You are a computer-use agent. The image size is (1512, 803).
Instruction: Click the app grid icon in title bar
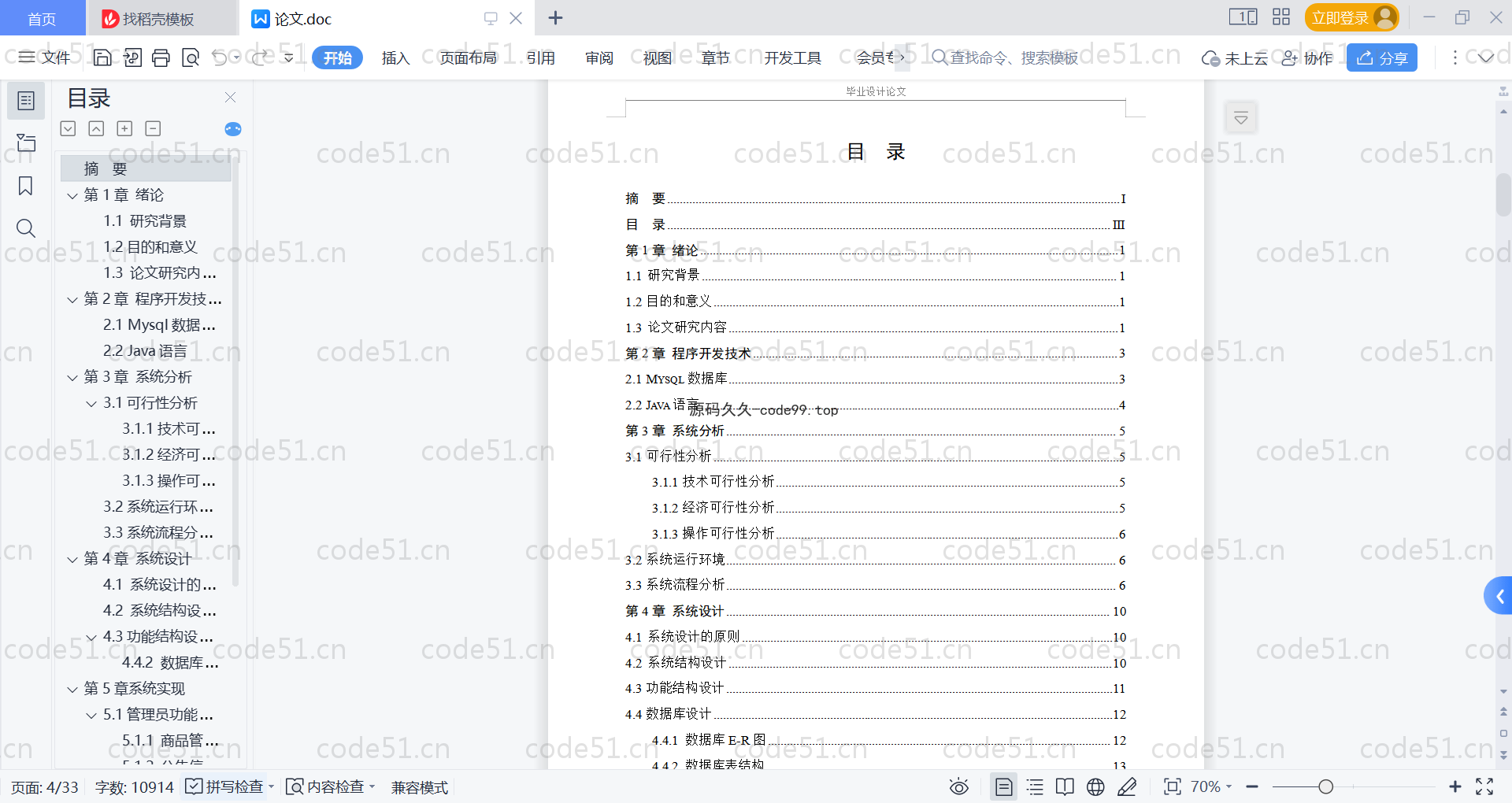tap(1281, 17)
